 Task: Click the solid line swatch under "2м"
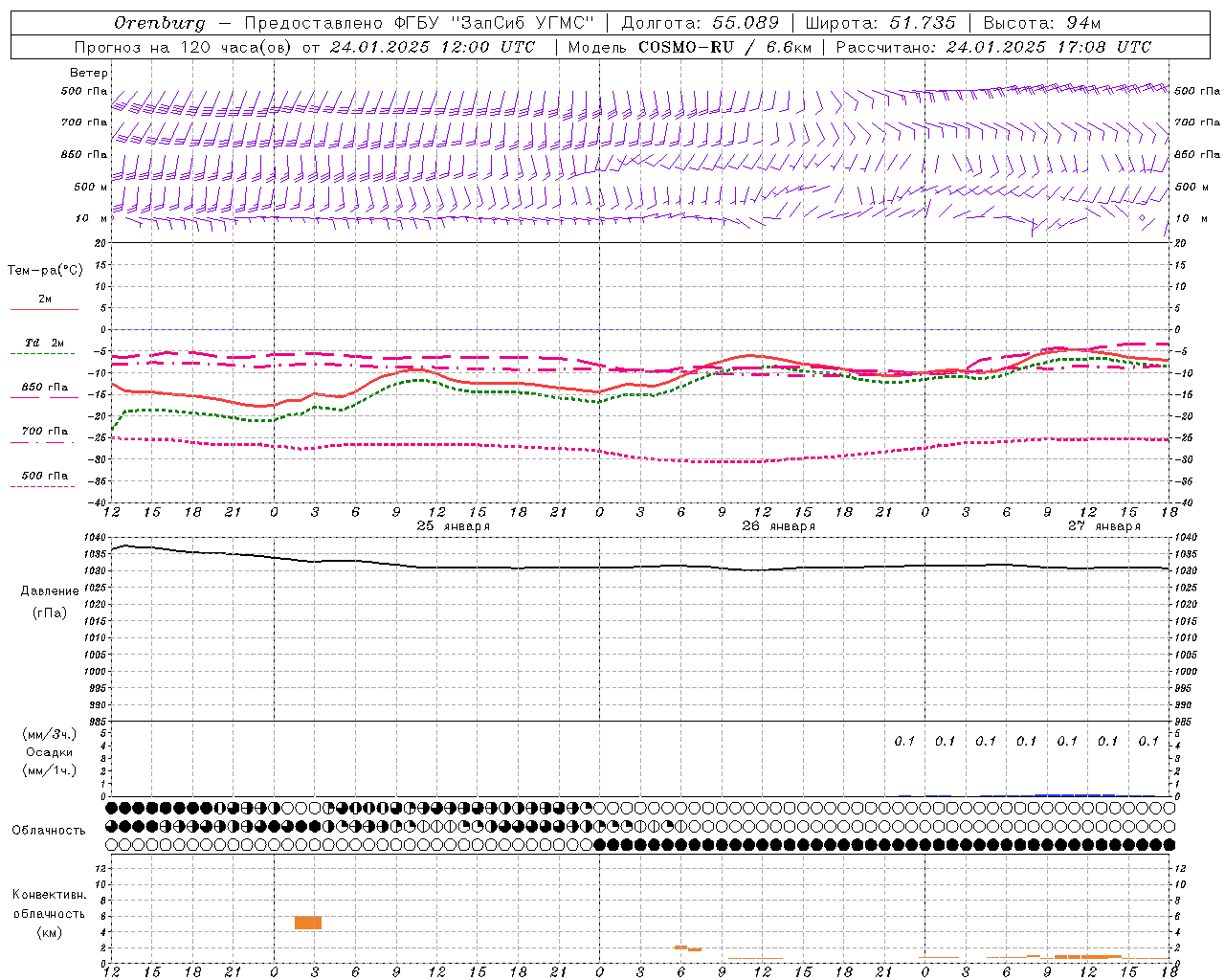[x=44, y=310]
